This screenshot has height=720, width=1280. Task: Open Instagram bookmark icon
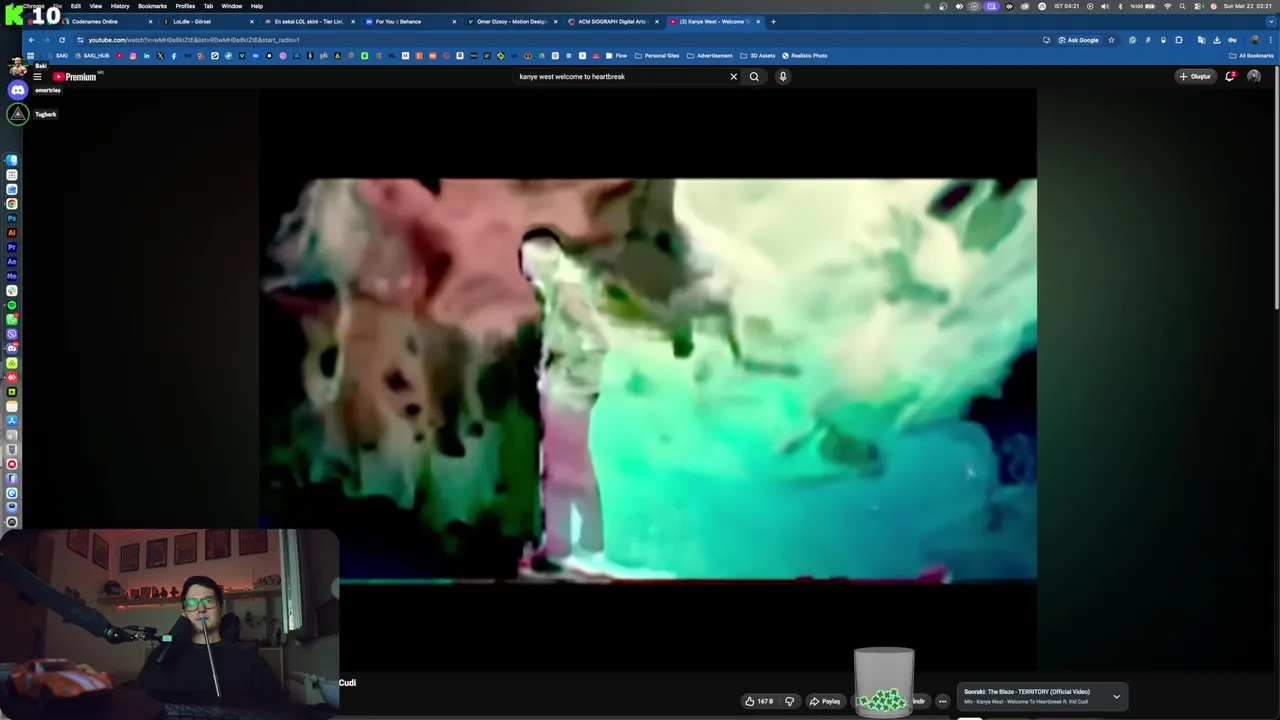pos(133,56)
